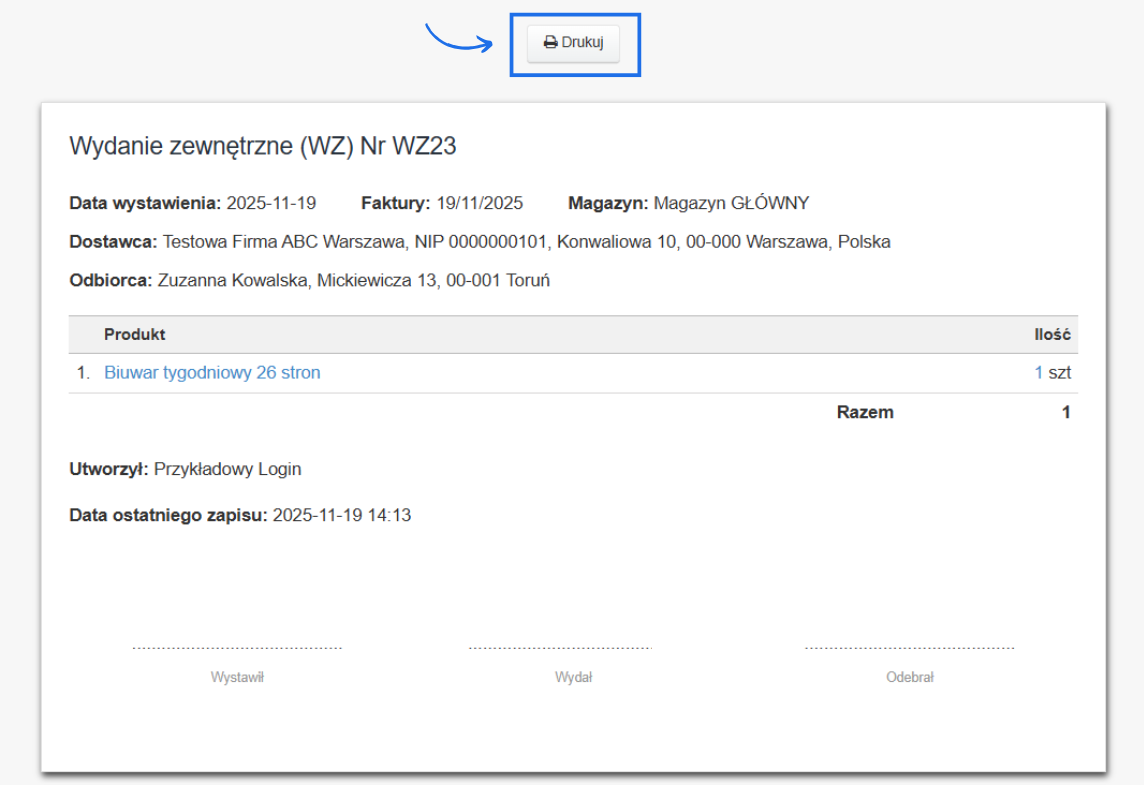Viewport: 1144px width, 788px height.
Task: Select the Magazyn GŁÓWNY warehouse text
Action: (731, 202)
